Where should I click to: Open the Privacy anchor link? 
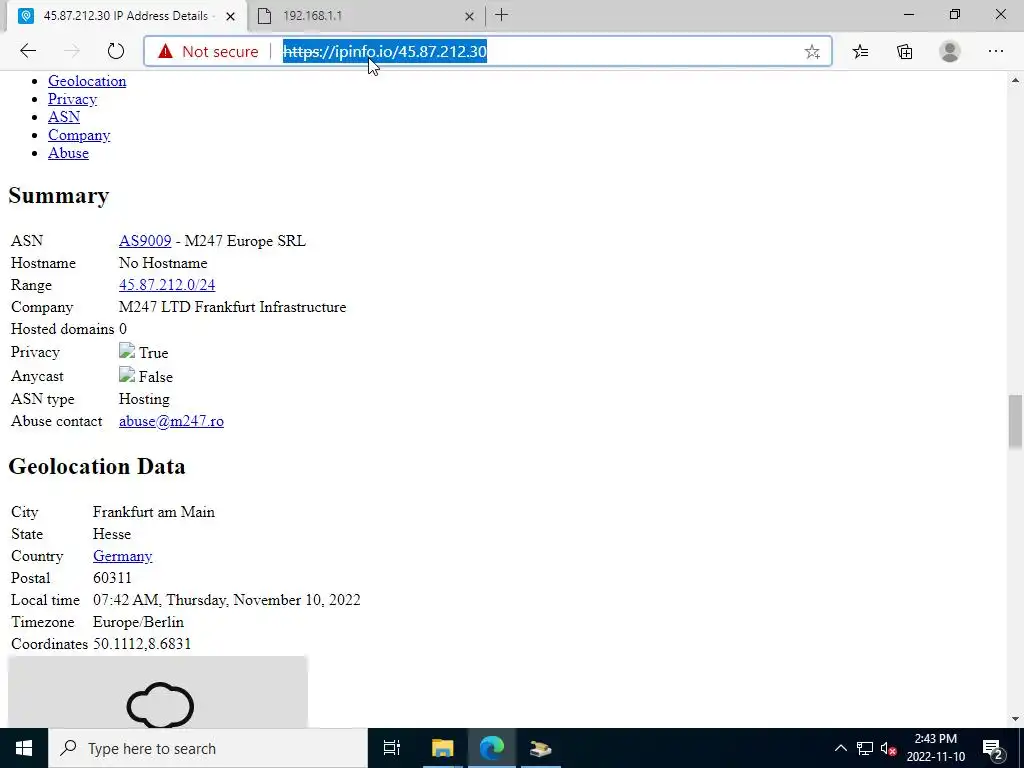(72, 99)
